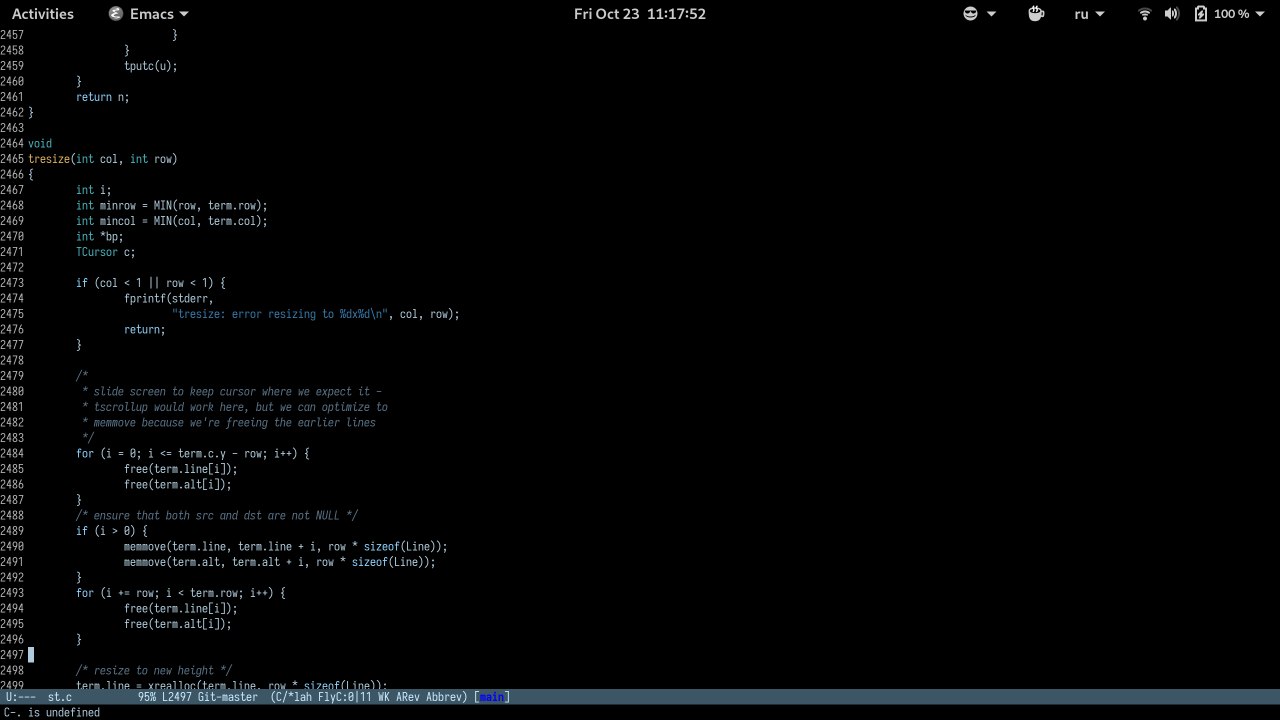The image size is (1280, 720).
Task: Click 'return;' on line 2476
Action: click(x=144, y=329)
